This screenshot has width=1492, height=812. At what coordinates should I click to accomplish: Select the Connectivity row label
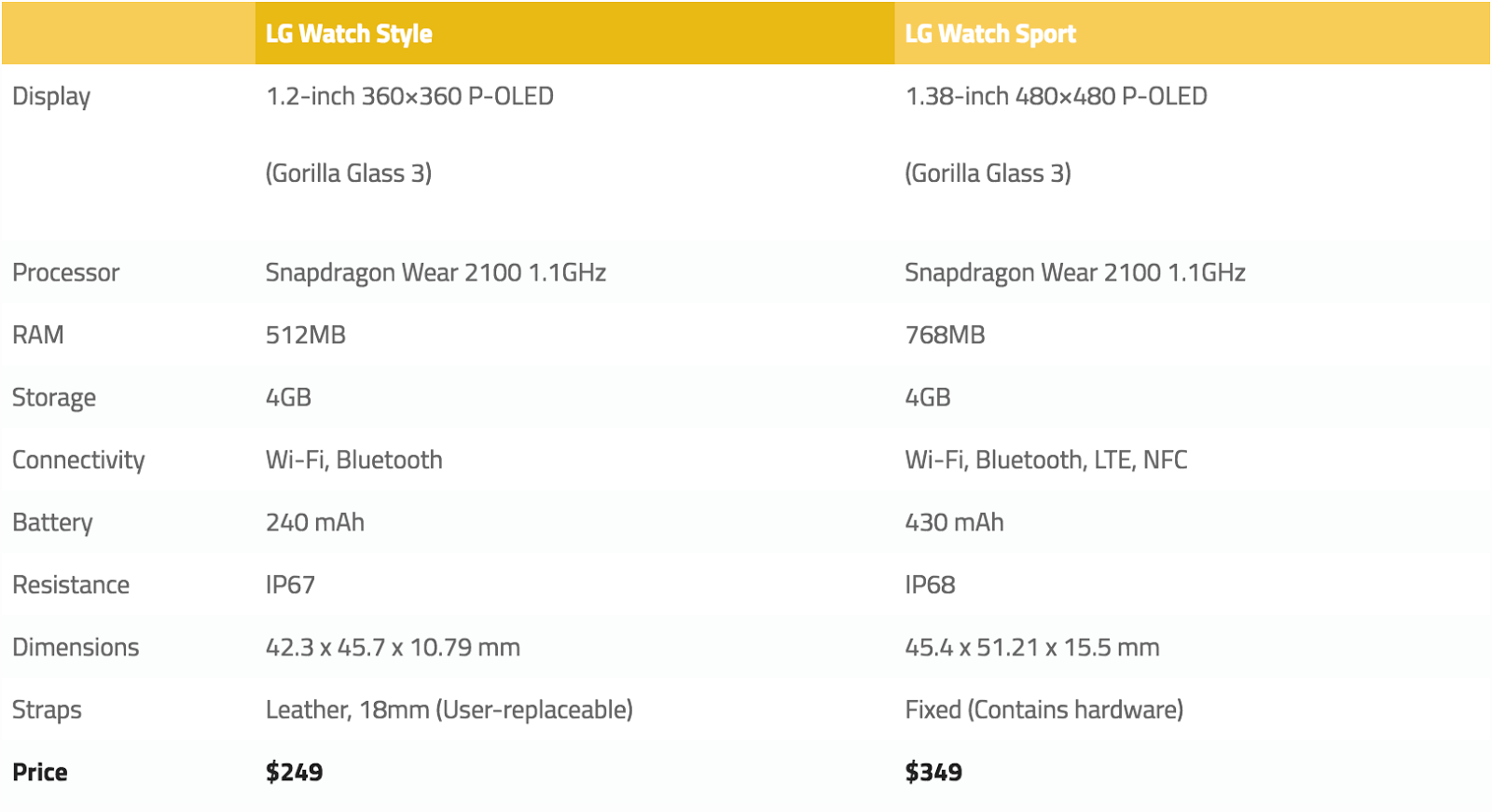(78, 461)
